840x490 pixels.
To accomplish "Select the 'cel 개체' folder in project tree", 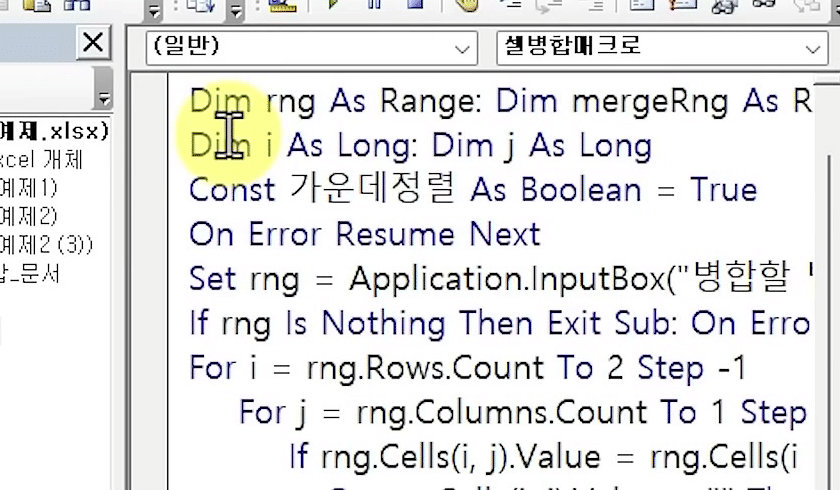I will (42, 159).
